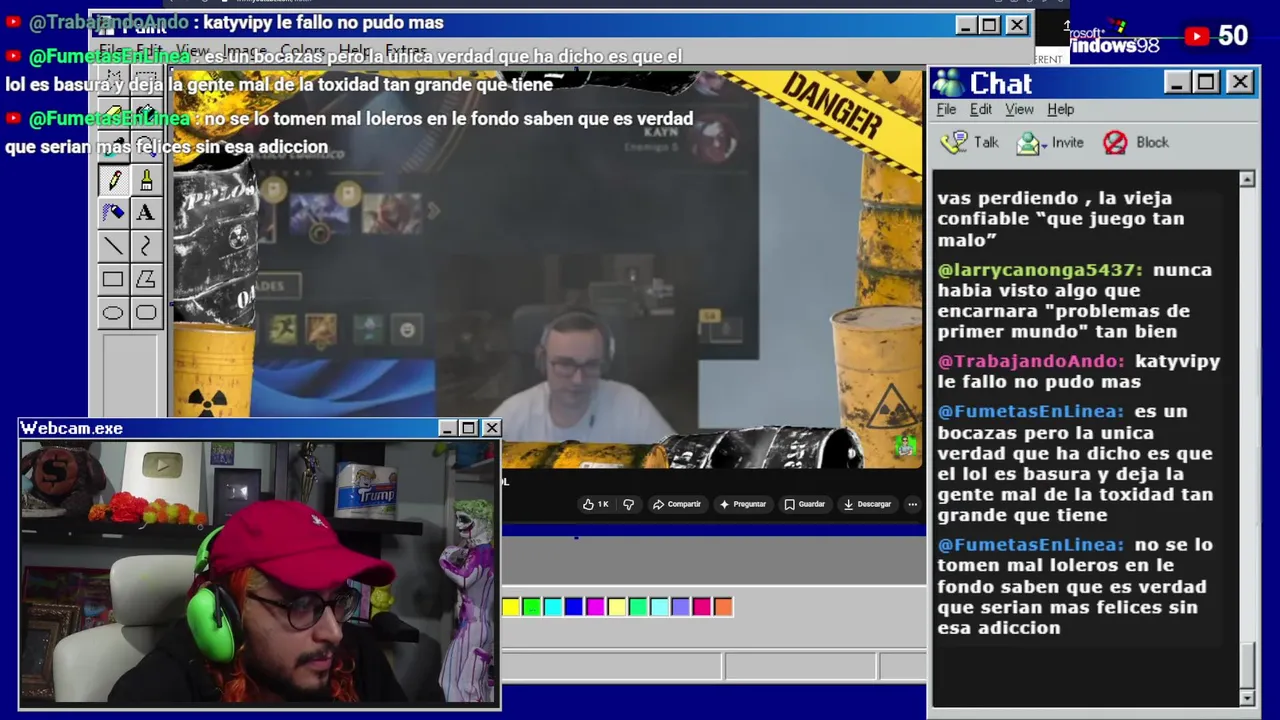Select the Text tool (letter A)
Screen dimensions: 1280x720
click(x=146, y=213)
